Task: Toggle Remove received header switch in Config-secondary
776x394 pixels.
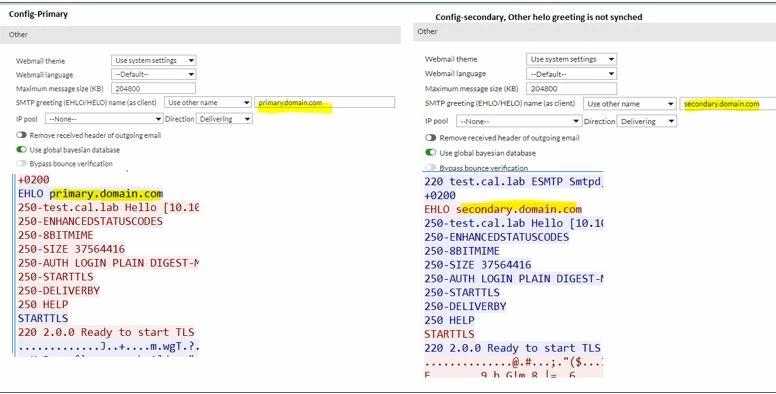Action: coord(431,138)
